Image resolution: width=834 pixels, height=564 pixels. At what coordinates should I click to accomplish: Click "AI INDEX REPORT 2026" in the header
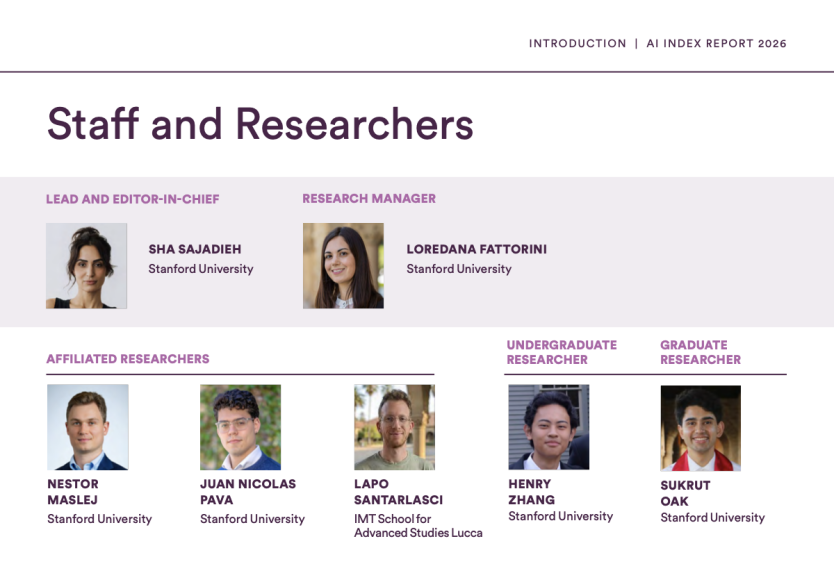click(716, 44)
